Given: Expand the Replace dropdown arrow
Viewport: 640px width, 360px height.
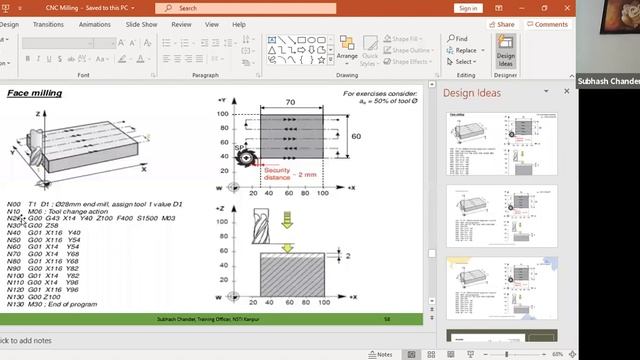Looking at the screenshot, I should [483, 50].
